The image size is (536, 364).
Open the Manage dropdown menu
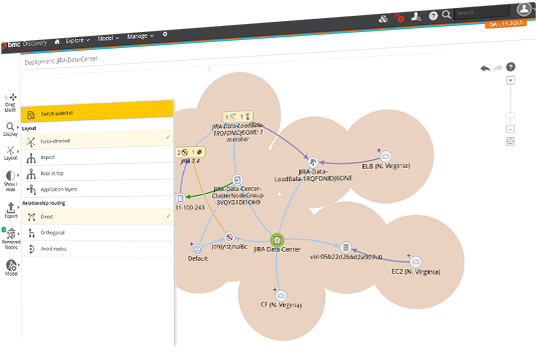point(140,36)
